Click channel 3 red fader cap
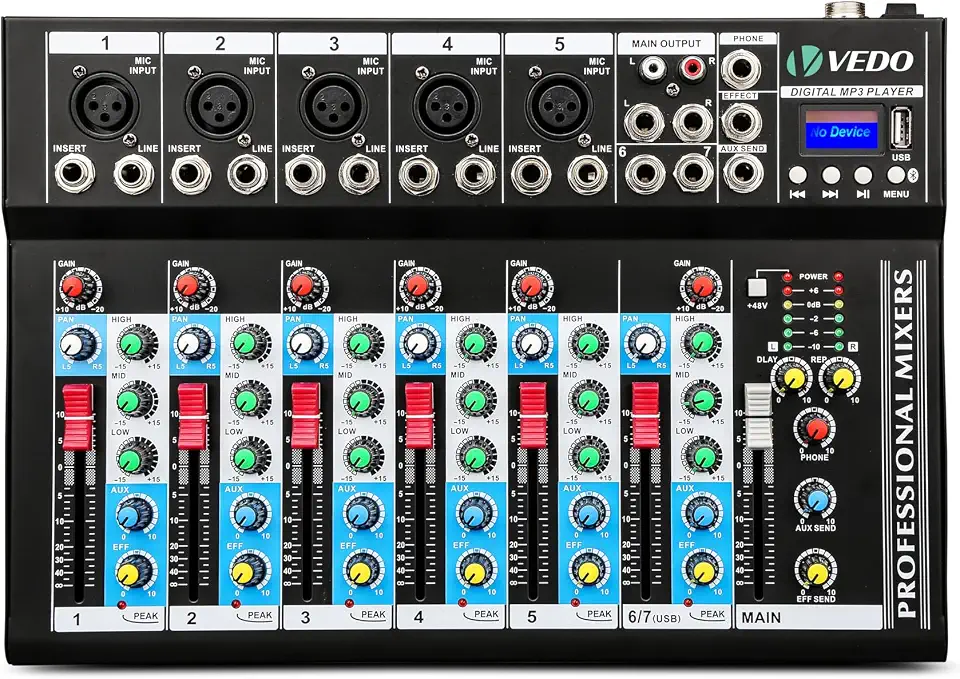Image resolution: width=960 pixels, height=679 pixels. click(306, 415)
